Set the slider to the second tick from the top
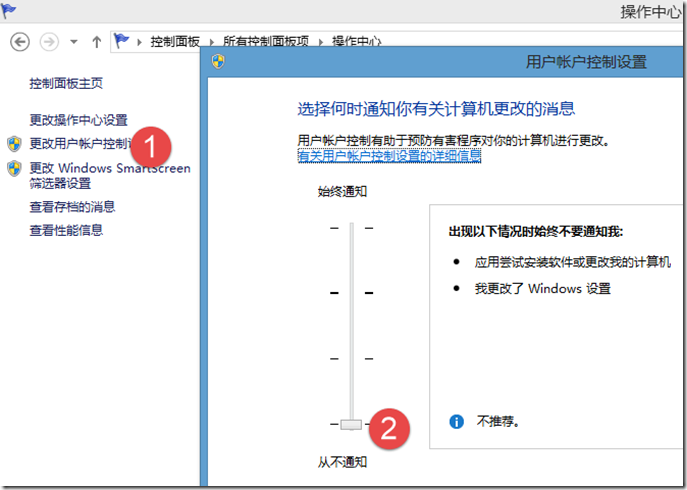 (351, 293)
